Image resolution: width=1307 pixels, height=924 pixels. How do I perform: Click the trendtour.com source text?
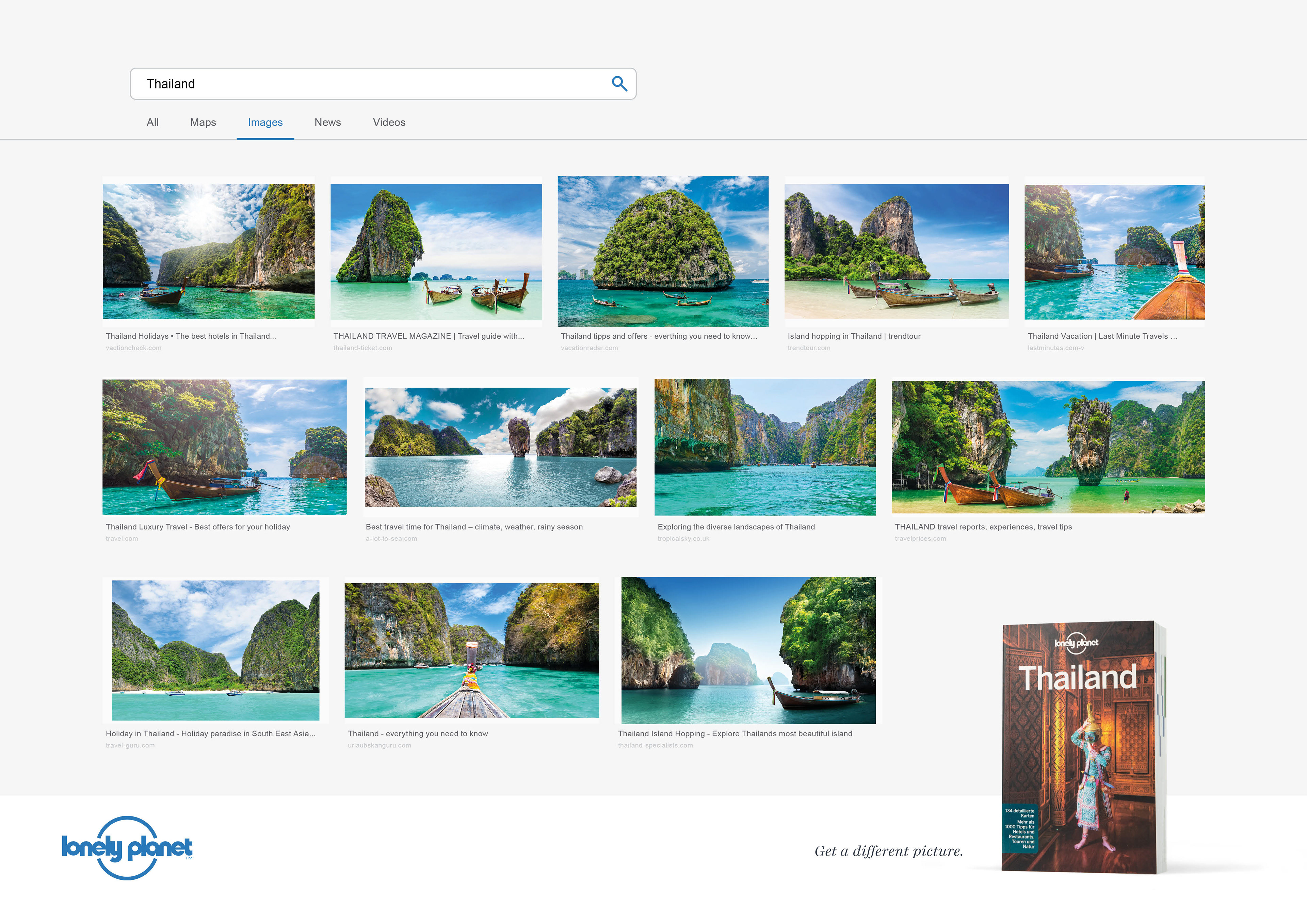(809, 348)
